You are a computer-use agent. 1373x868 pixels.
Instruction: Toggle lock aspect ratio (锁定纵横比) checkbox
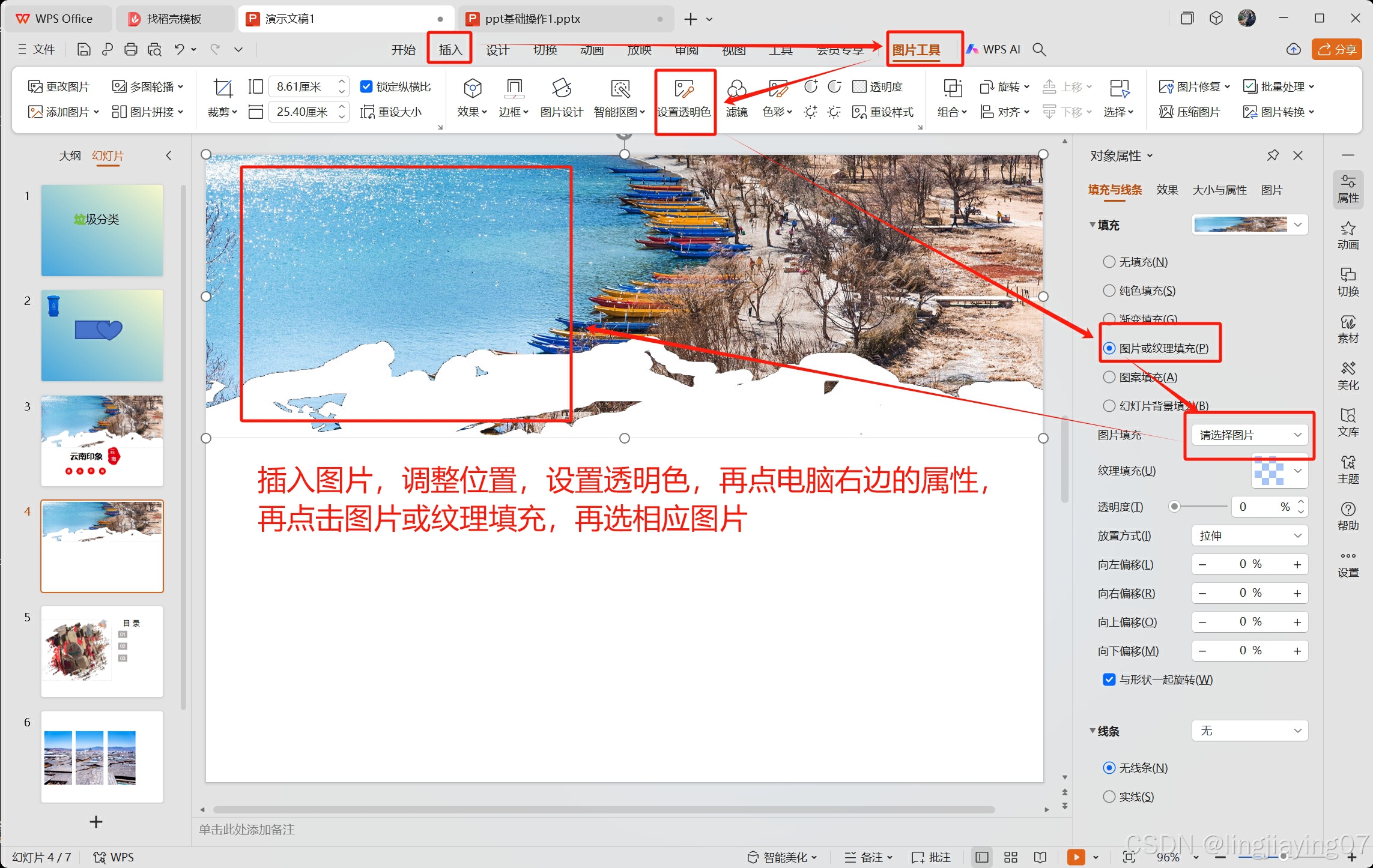pyautogui.click(x=366, y=86)
